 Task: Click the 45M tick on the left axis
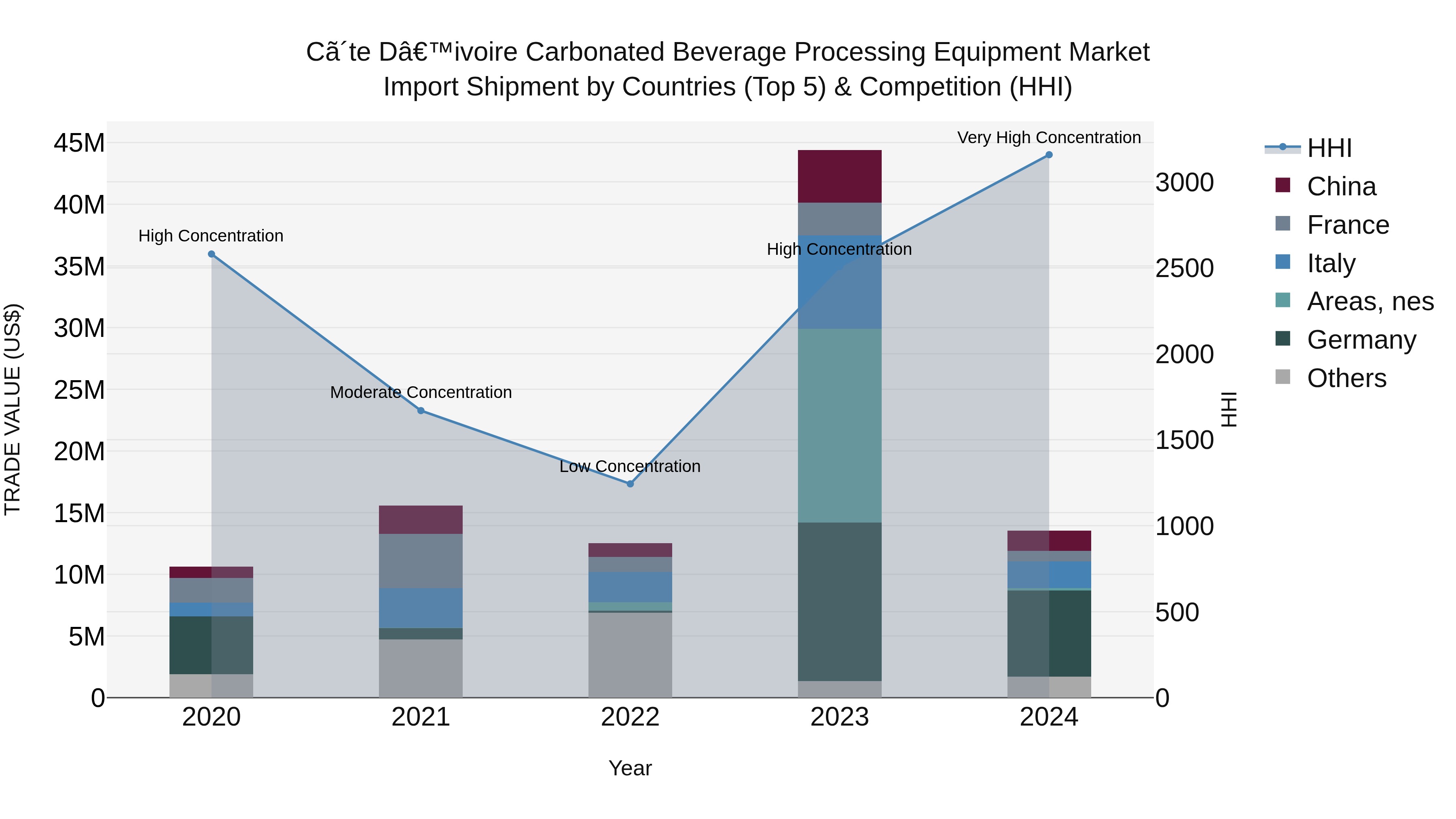79,143
